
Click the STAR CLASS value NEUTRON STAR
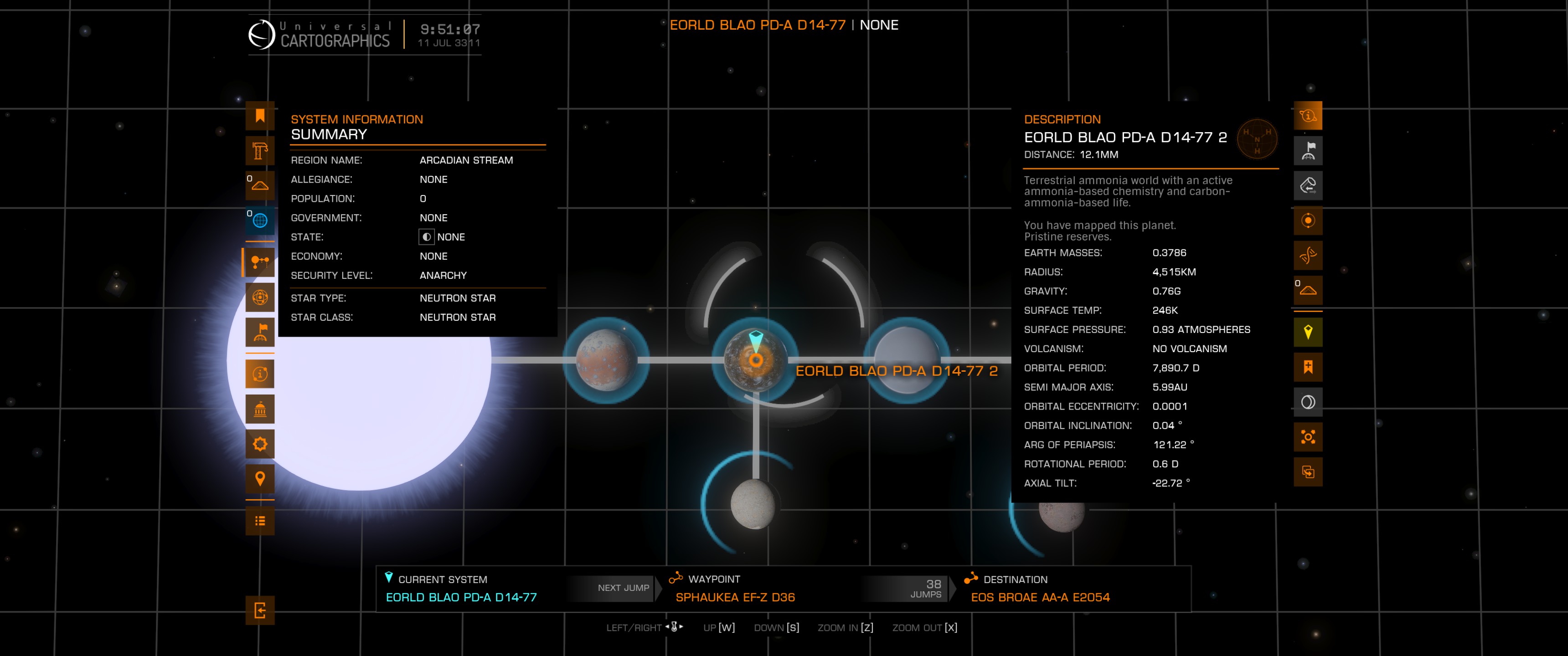[x=458, y=317]
